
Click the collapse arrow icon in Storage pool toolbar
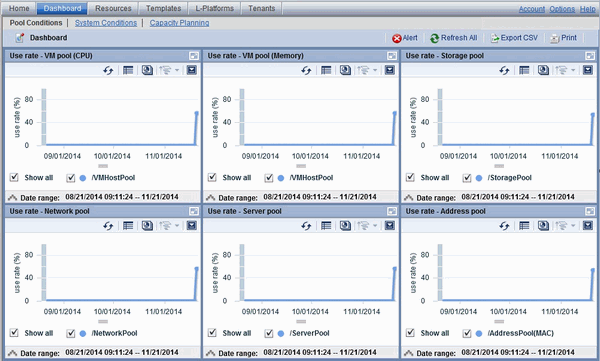[x=588, y=70]
